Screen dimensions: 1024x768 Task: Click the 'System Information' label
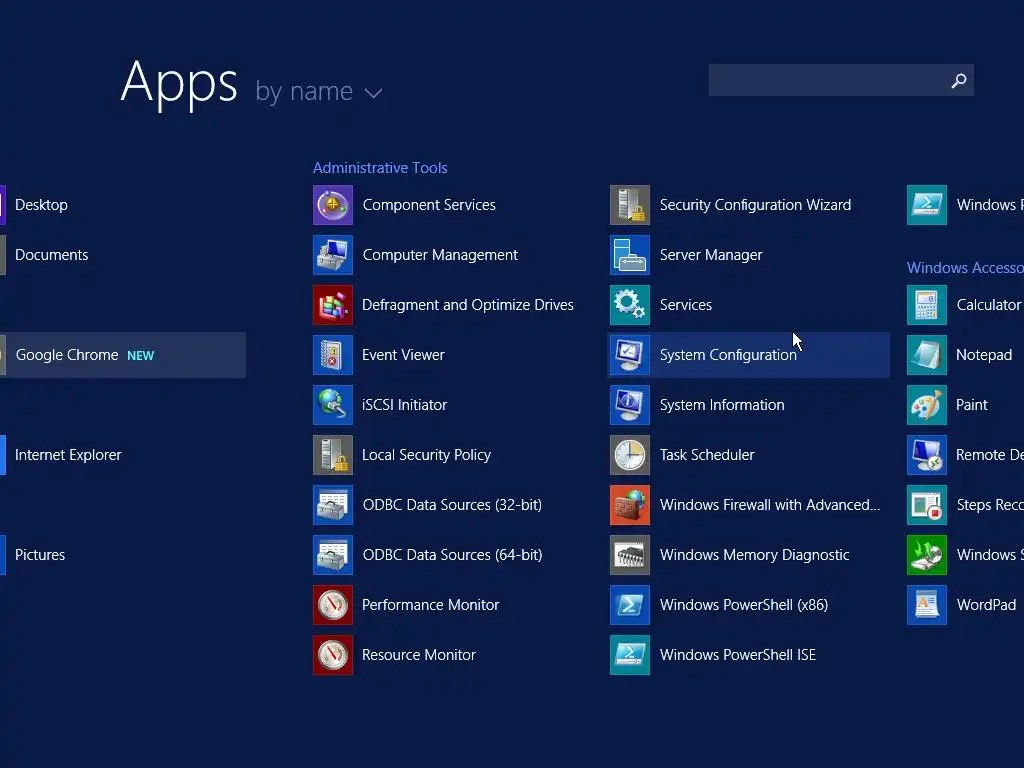[x=722, y=406]
